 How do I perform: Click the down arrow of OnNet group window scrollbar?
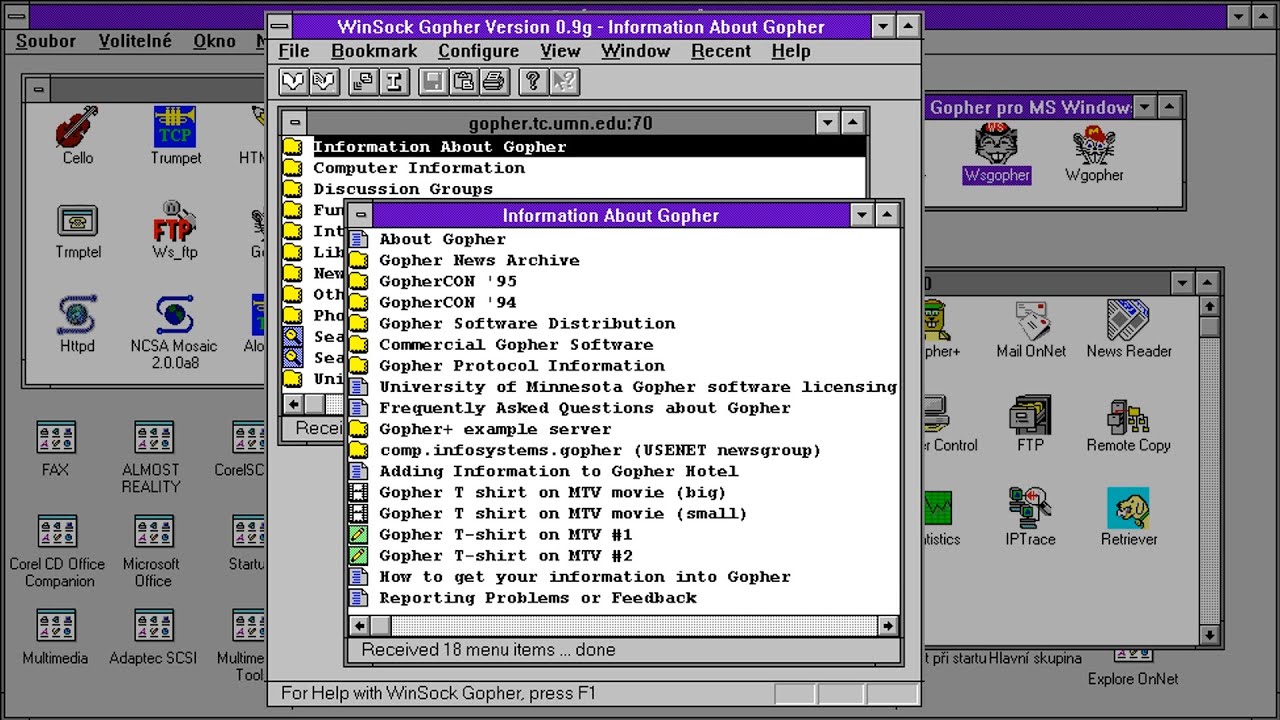pyautogui.click(x=1209, y=634)
